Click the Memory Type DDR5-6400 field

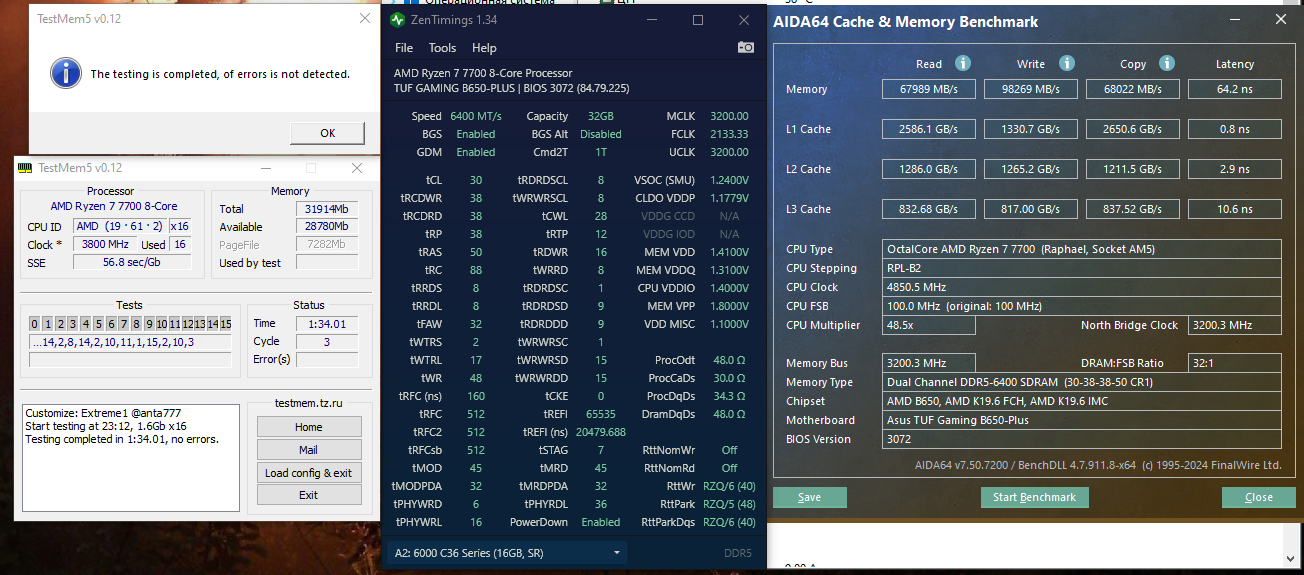coord(1083,382)
